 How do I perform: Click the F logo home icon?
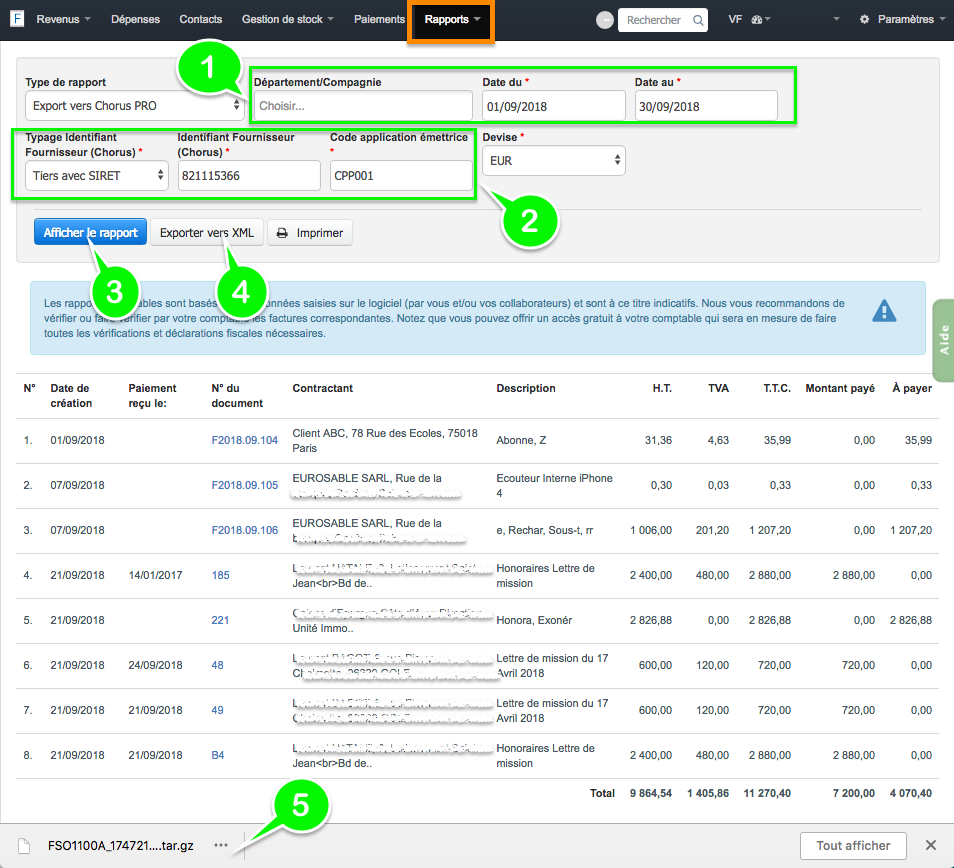[17, 19]
